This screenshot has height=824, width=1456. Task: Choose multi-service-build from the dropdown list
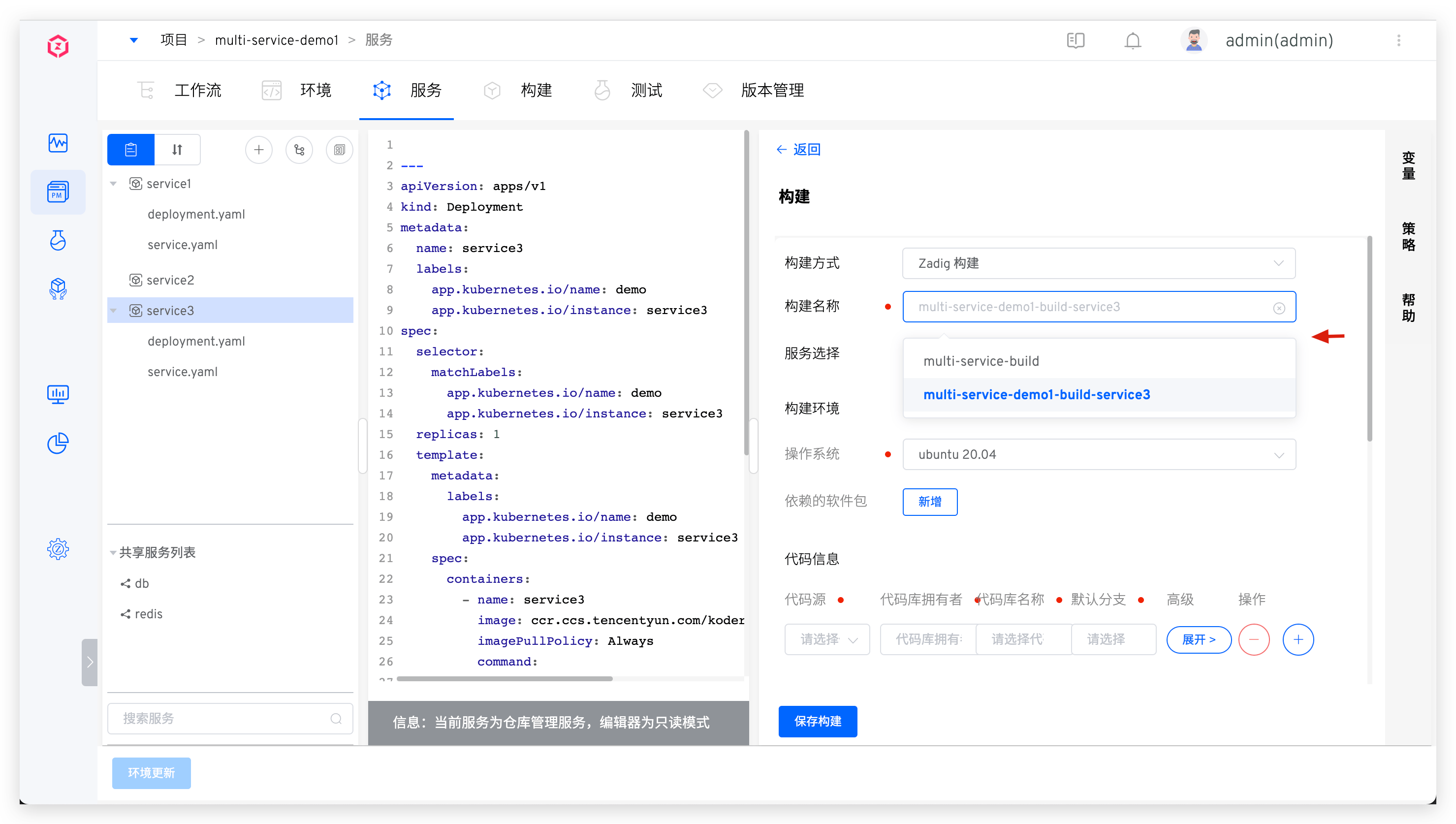[981, 361]
